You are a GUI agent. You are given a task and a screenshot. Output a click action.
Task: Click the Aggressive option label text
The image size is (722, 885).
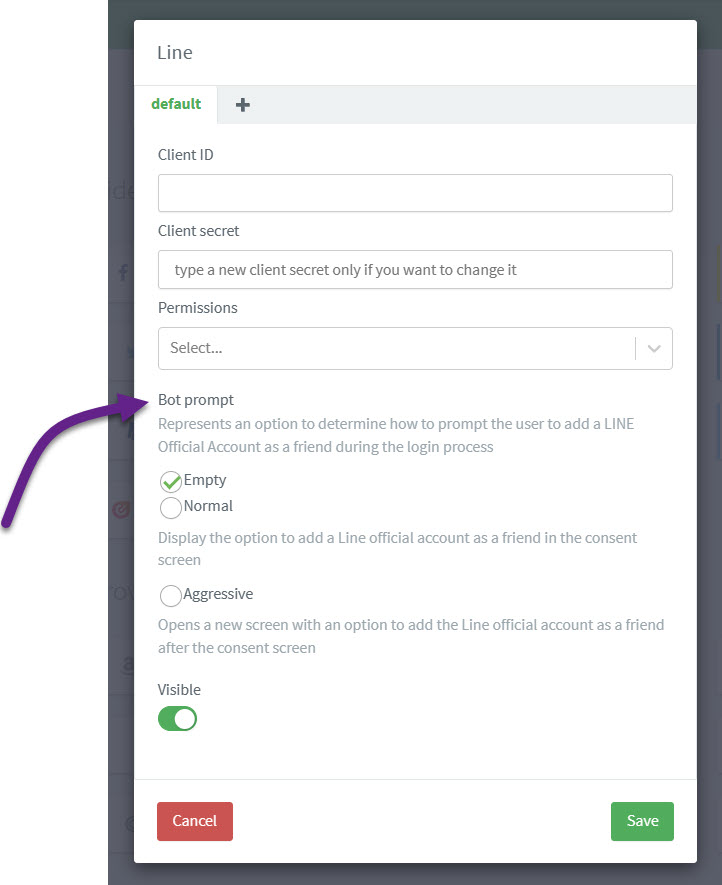click(218, 594)
